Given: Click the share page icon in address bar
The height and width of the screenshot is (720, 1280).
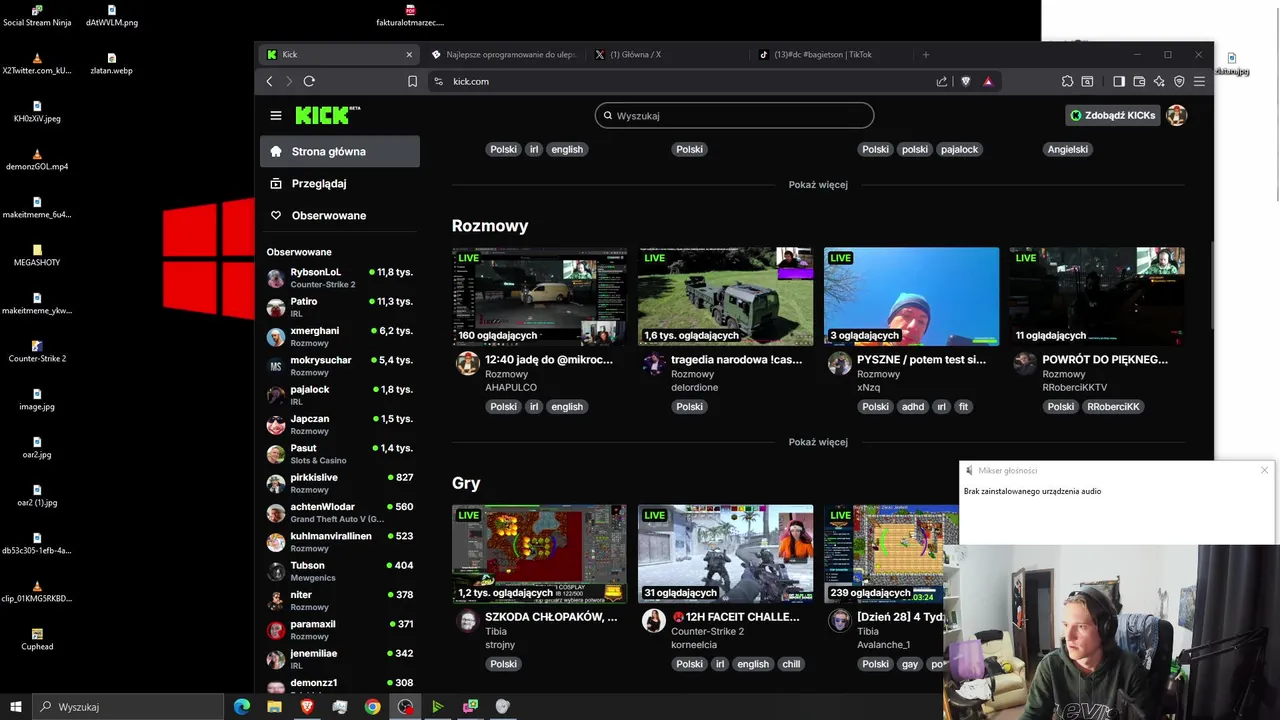Looking at the screenshot, I should [x=942, y=81].
